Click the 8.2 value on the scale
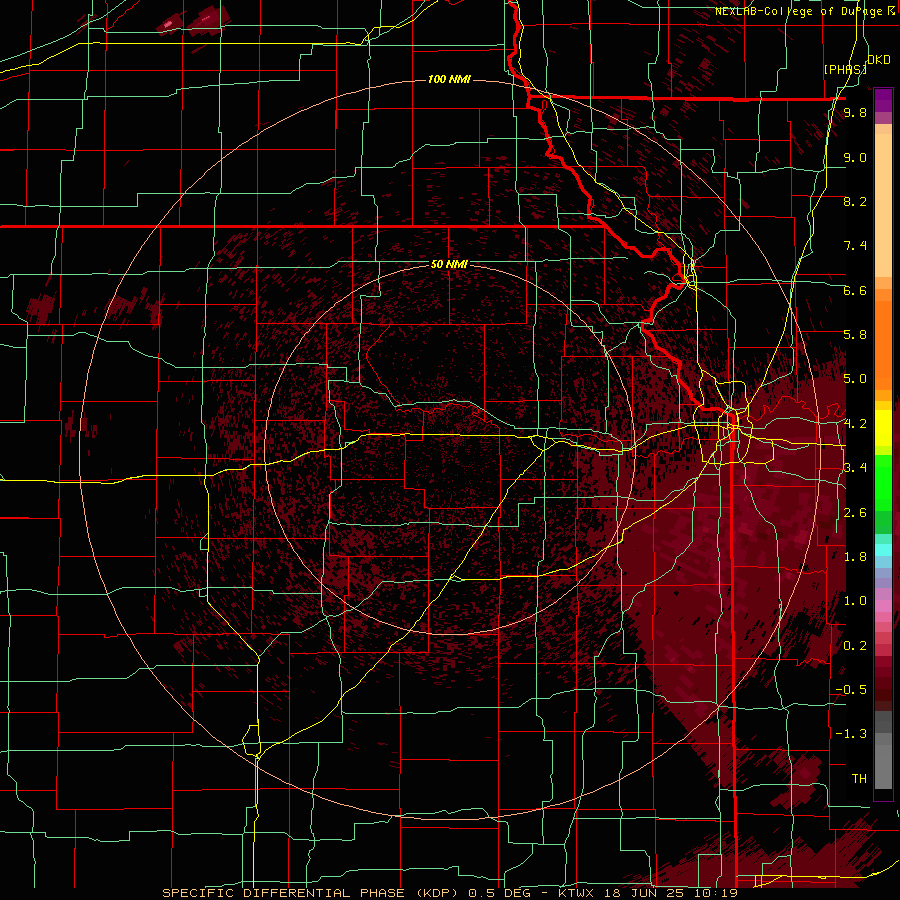Viewport: 900px width, 900px height. (x=855, y=201)
